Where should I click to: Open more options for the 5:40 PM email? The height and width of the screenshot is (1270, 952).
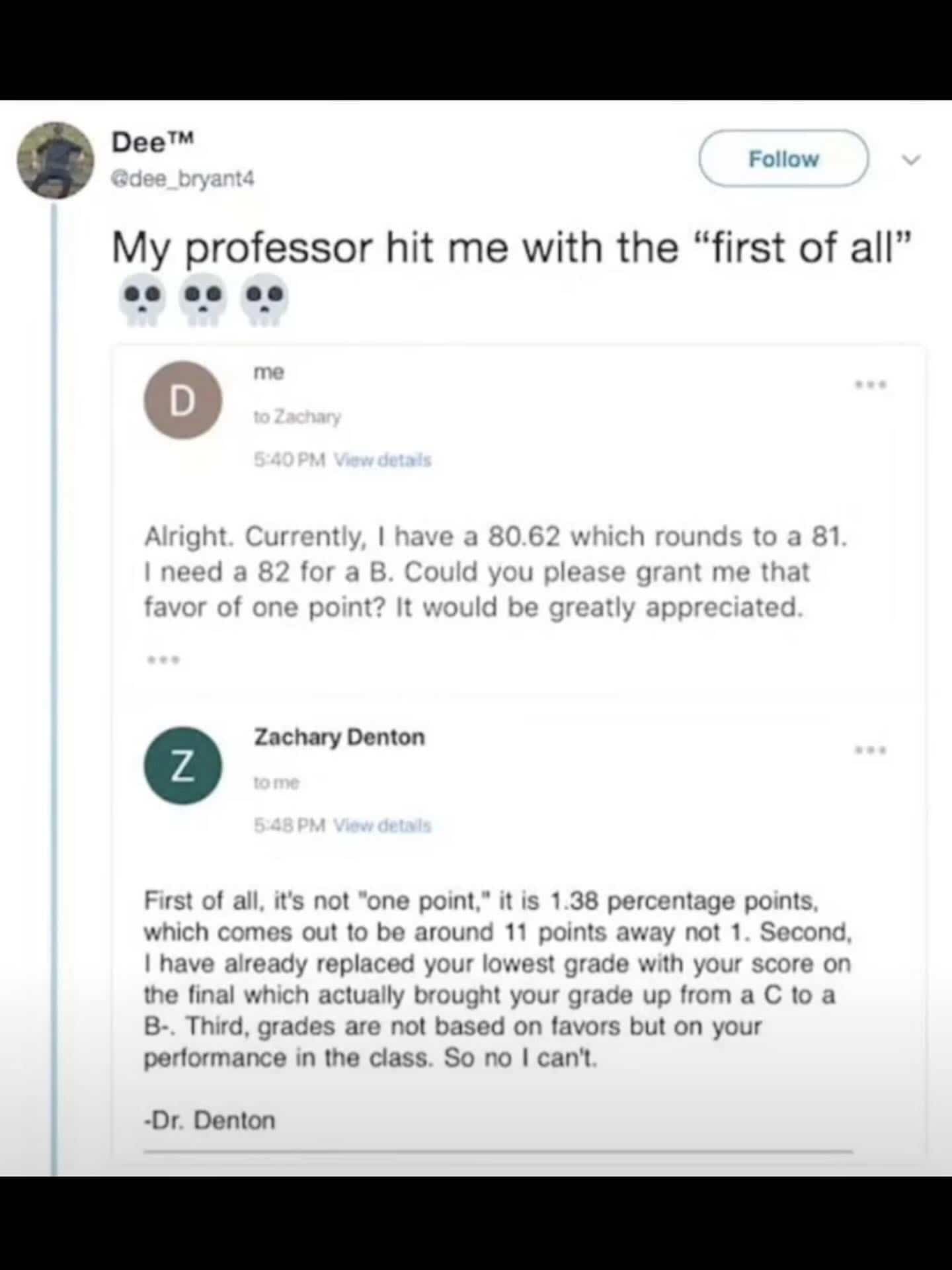click(871, 384)
